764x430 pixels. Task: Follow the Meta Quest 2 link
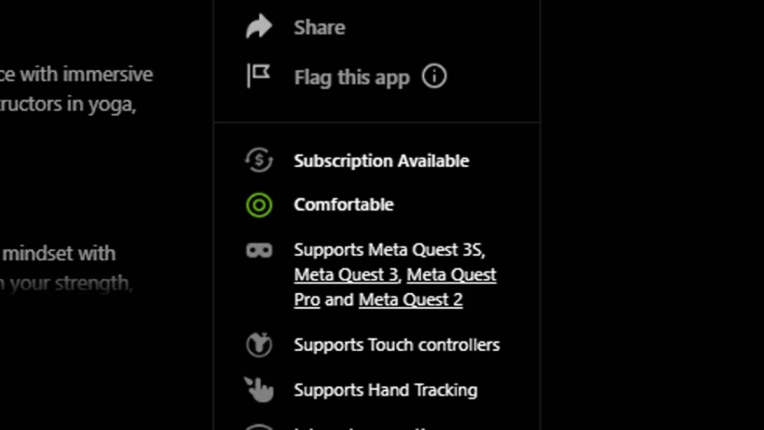click(410, 300)
